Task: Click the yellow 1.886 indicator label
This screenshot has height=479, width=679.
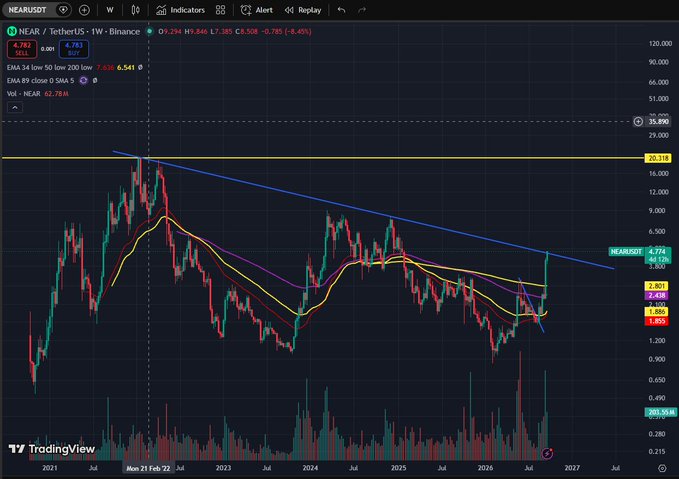Action: 657,312
